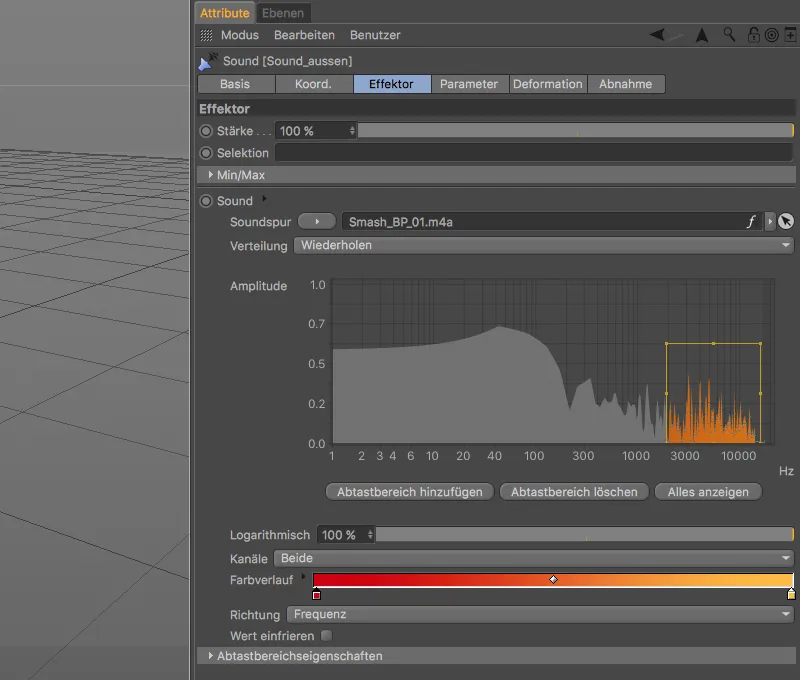The image size is (800, 680).
Task: Click the Soundspur arrow button
Action: [317, 221]
